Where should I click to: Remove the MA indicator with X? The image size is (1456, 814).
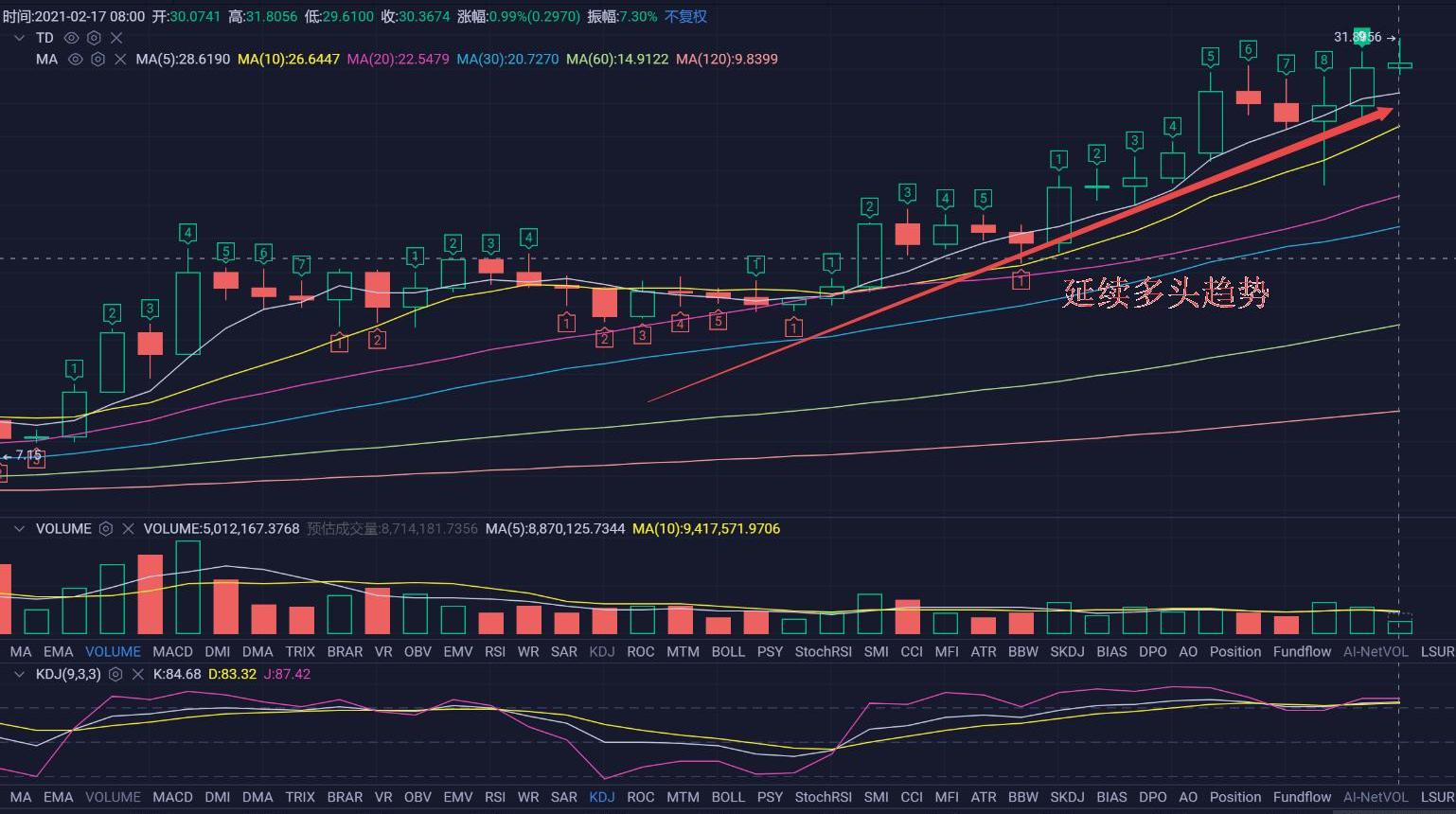pyautogui.click(x=120, y=59)
